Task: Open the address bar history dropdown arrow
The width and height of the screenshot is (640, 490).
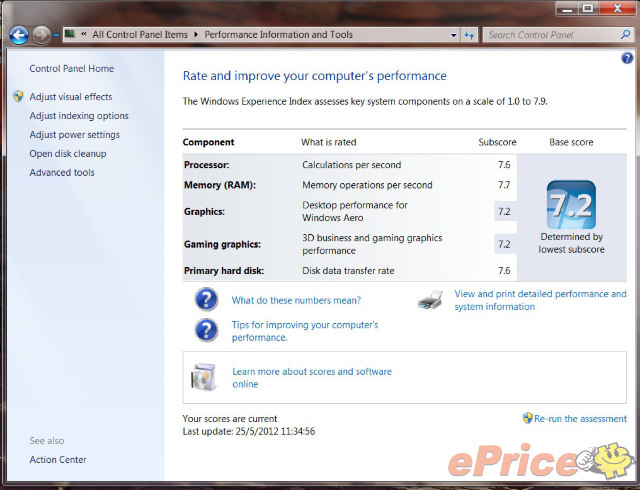Action: tap(453, 35)
